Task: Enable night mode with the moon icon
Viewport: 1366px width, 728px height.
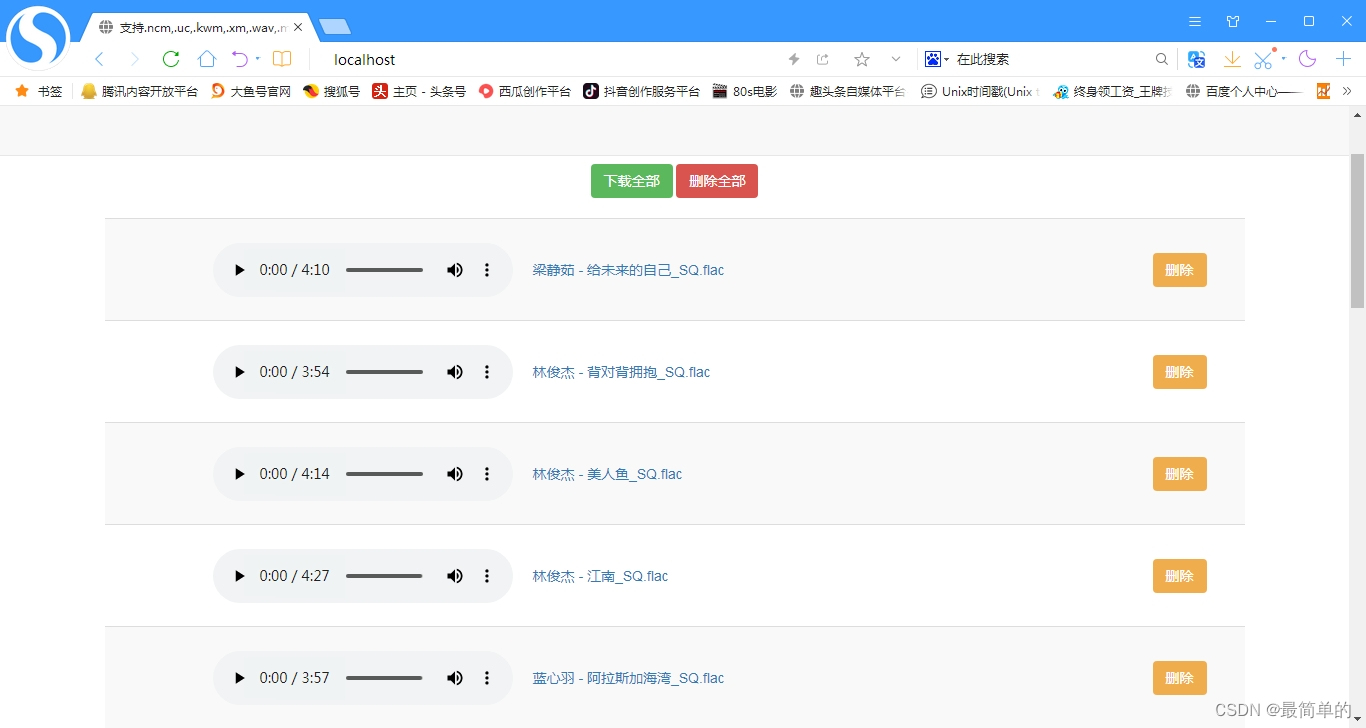Action: point(1307,59)
